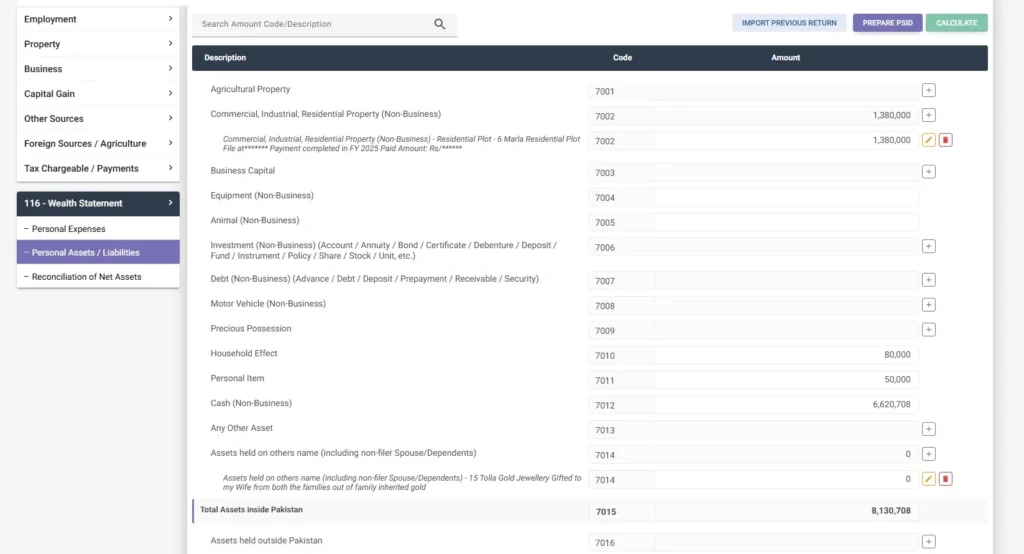Click the Agricultural Property label
The width and height of the screenshot is (1024, 554).
click(x=250, y=89)
